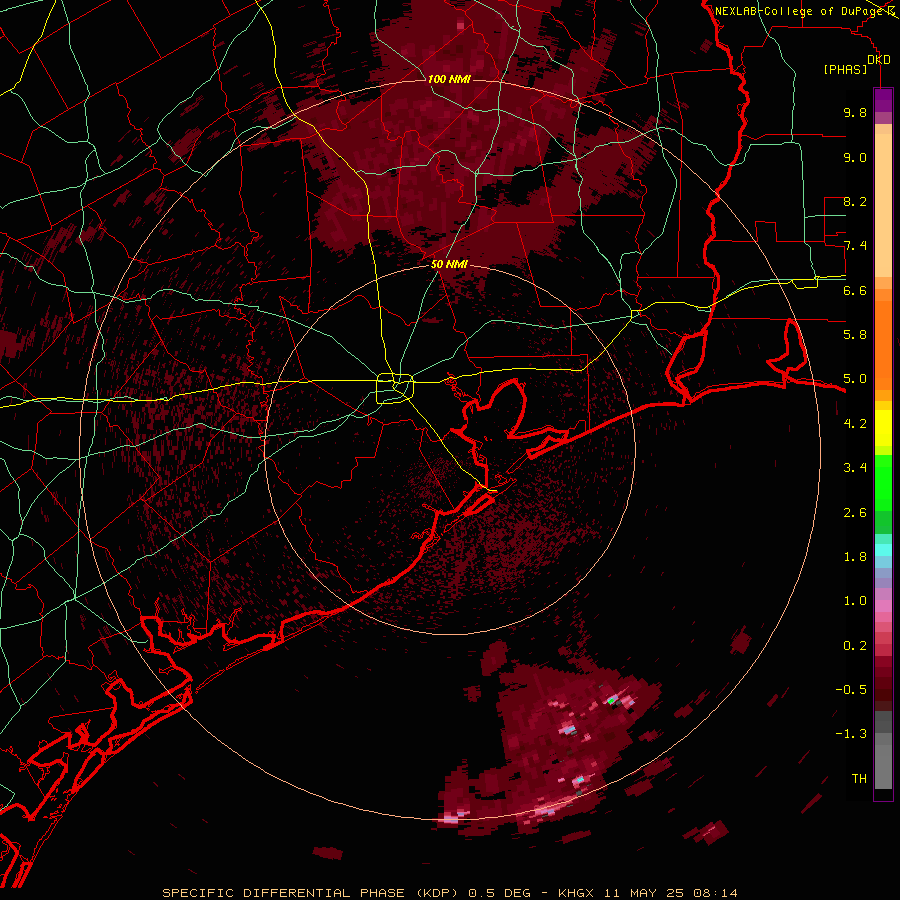Screen dimensions: 900x900
Task: Click the 2.6 legend value
Action: click(855, 513)
